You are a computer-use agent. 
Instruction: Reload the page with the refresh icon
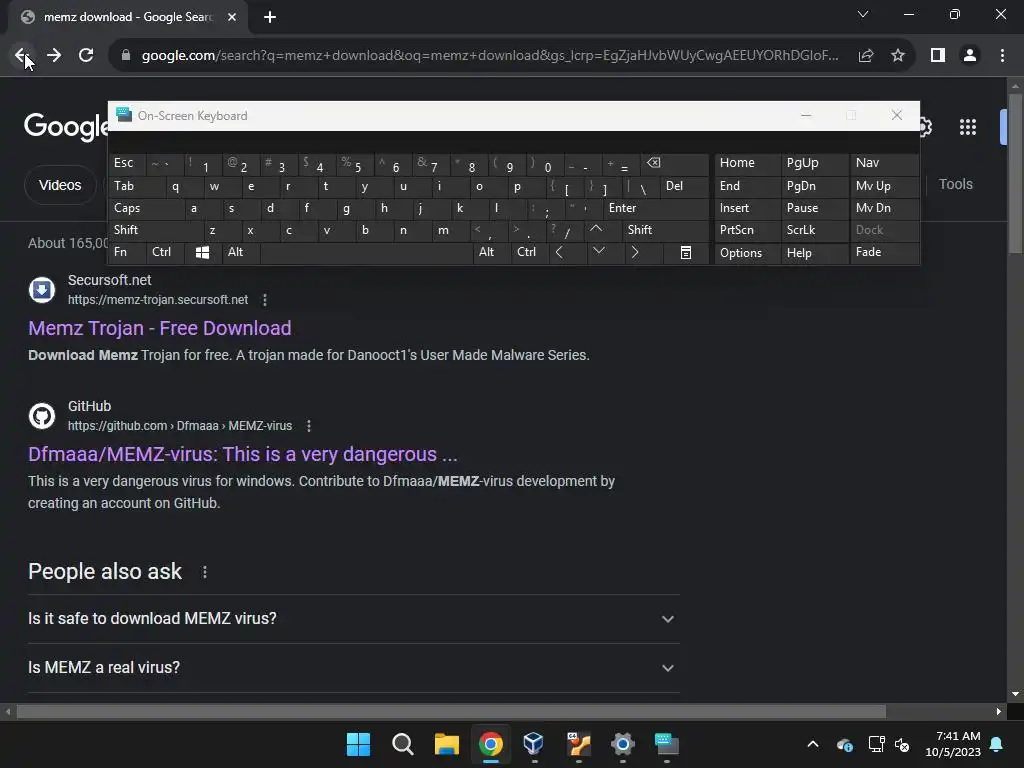[x=86, y=56]
